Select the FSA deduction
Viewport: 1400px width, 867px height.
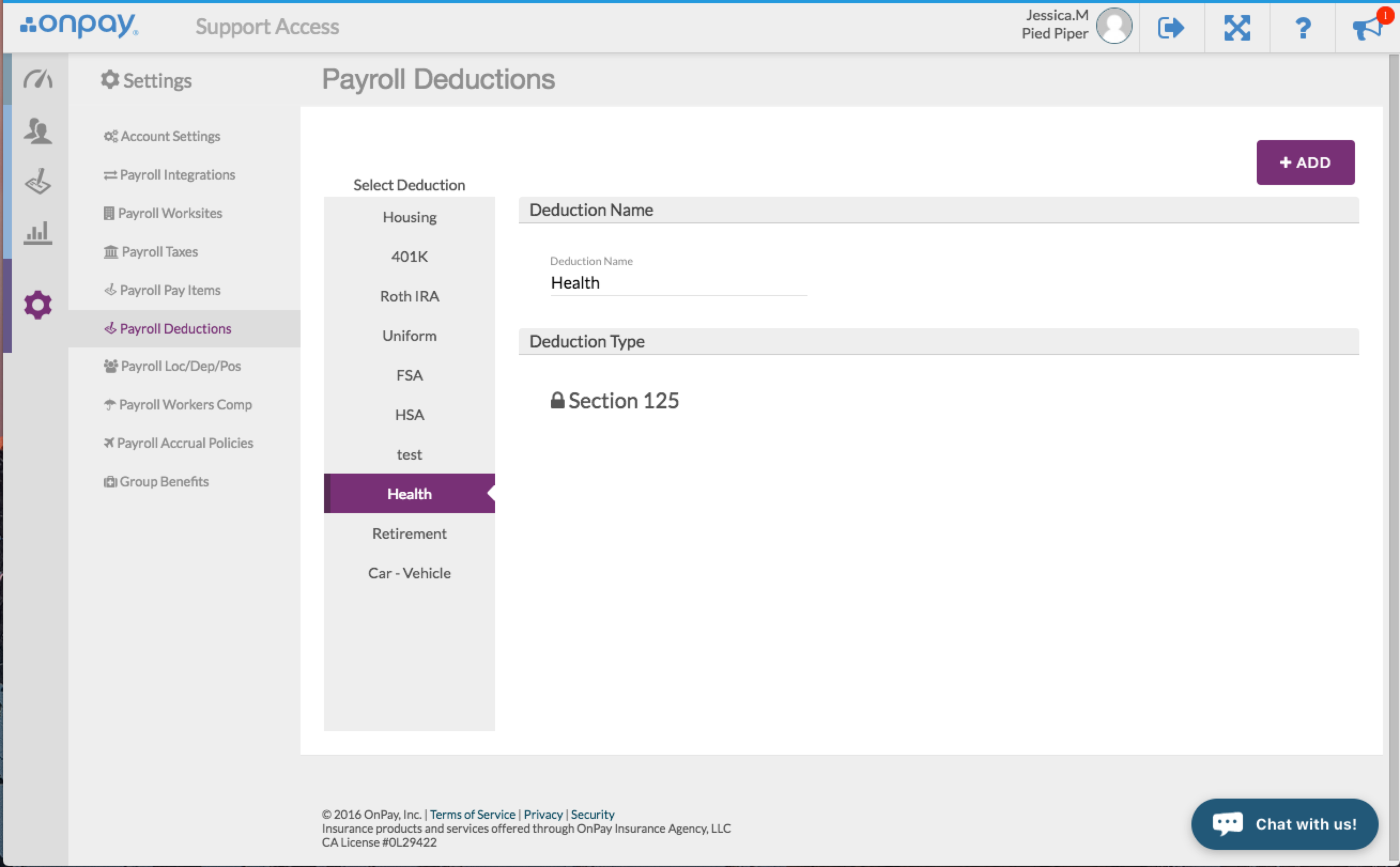click(410, 376)
